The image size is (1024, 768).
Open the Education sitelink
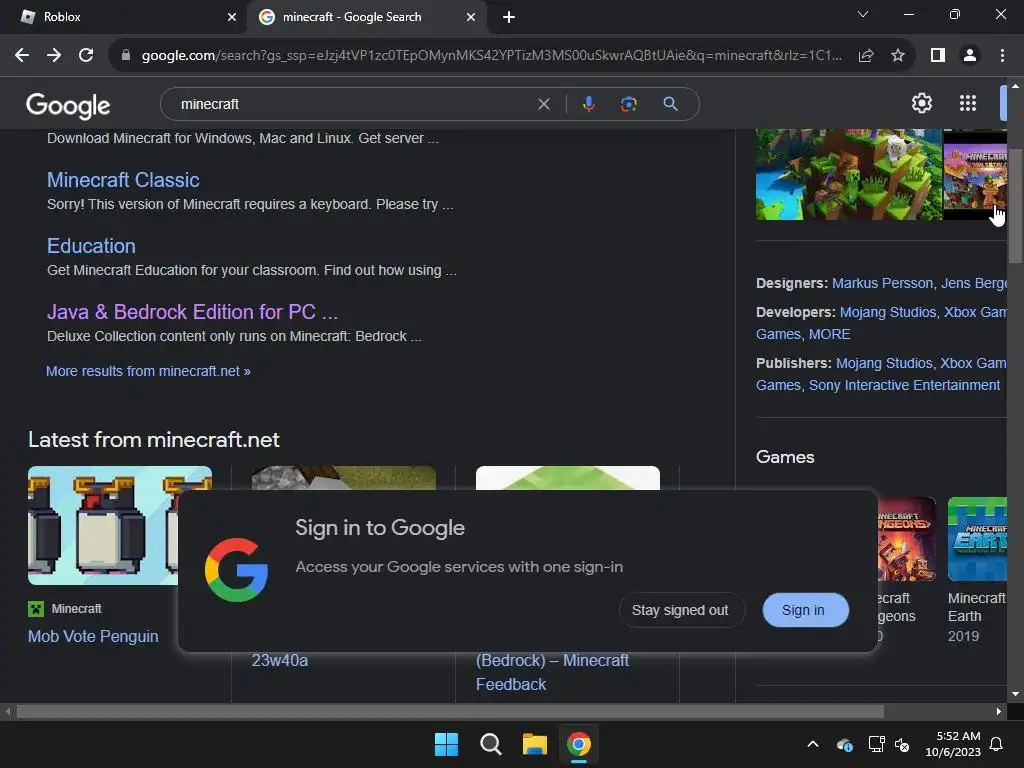click(x=91, y=246)
